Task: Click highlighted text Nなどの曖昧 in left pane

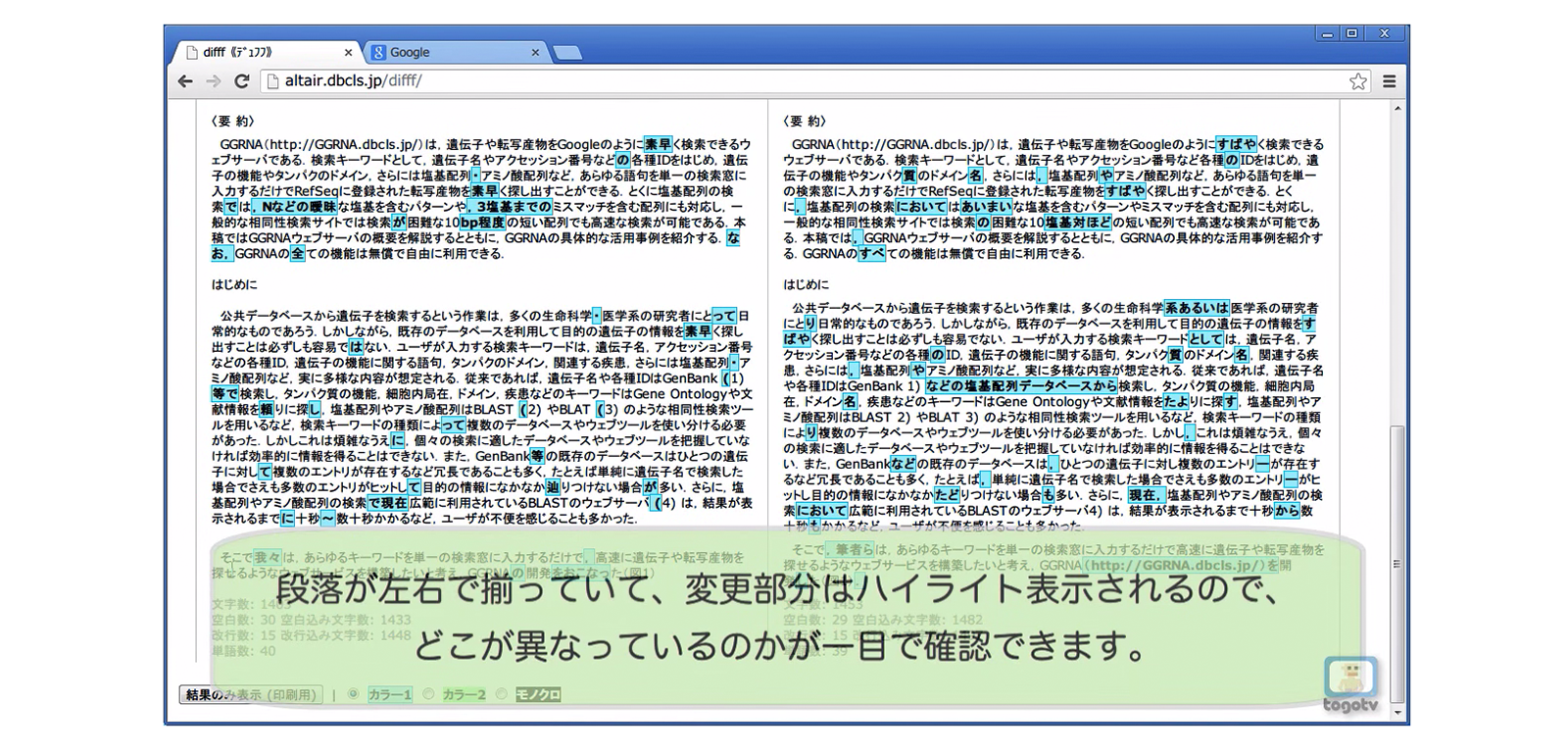Action: pos(294,207)
